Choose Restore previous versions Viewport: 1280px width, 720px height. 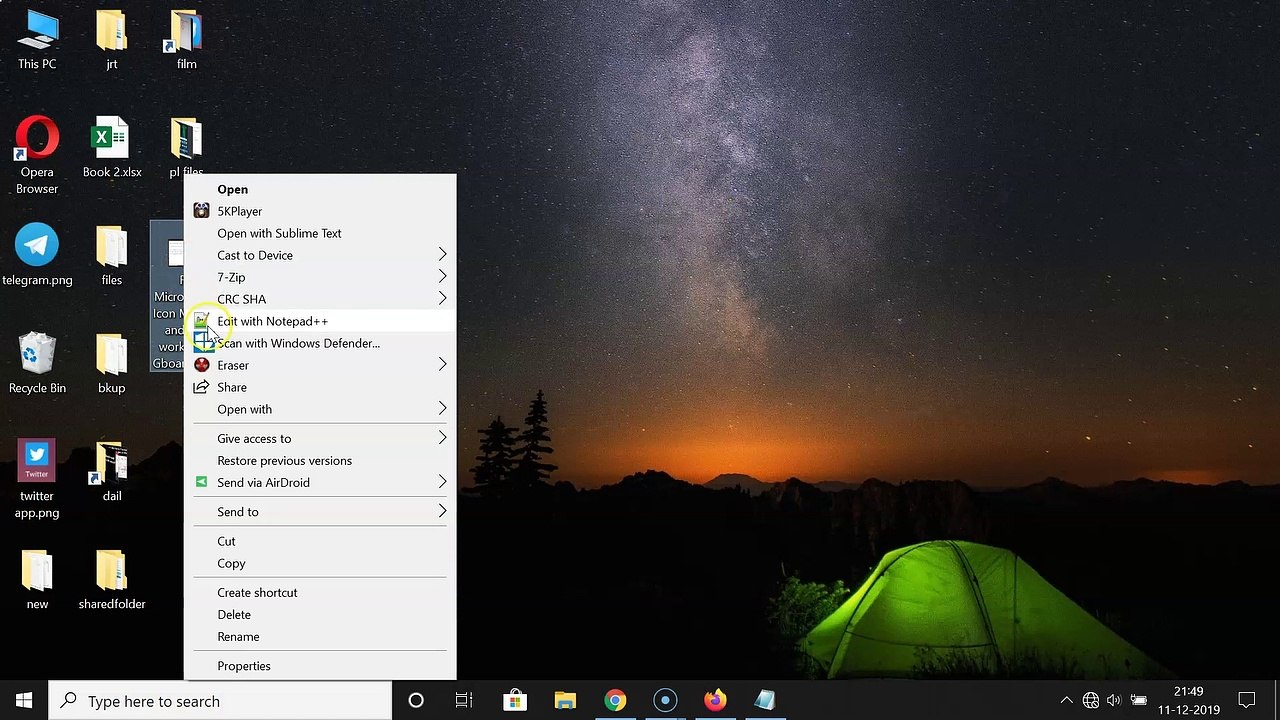(320, 460)
